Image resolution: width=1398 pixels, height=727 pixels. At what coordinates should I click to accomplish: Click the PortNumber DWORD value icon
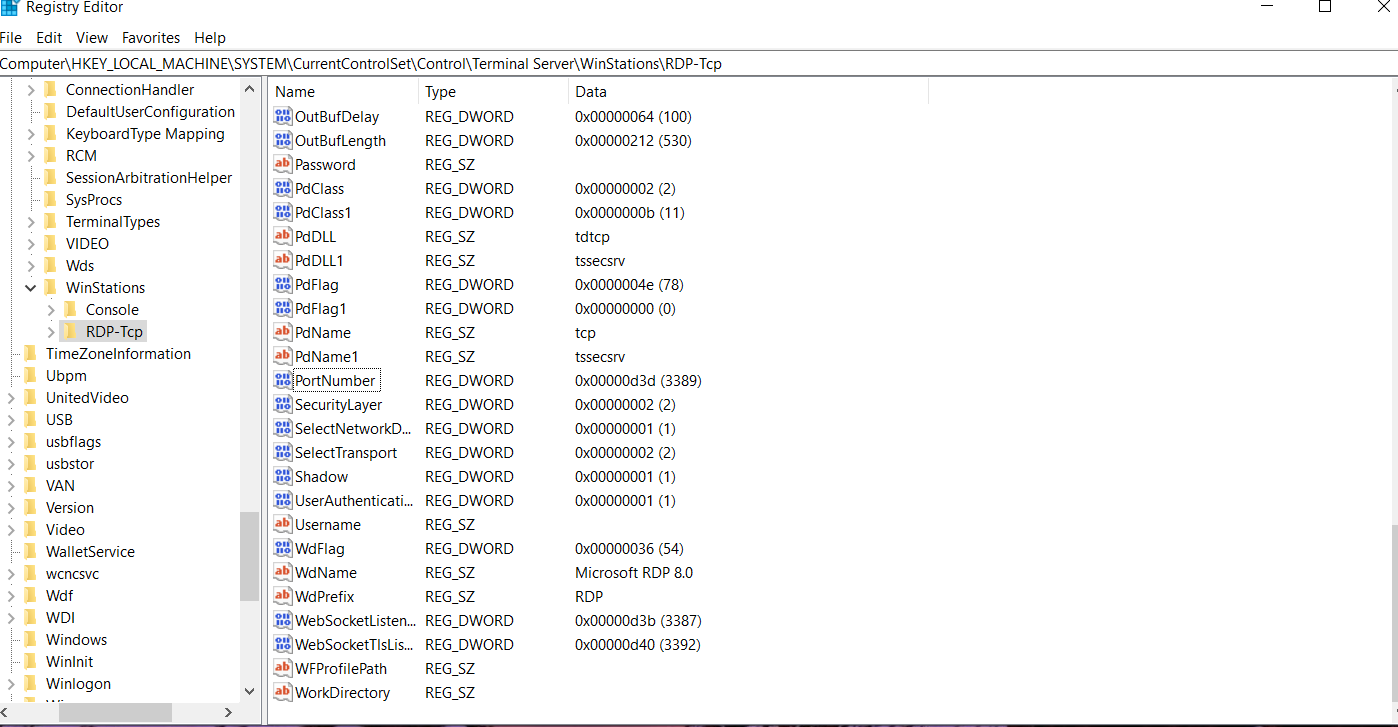tap(283, 381)
